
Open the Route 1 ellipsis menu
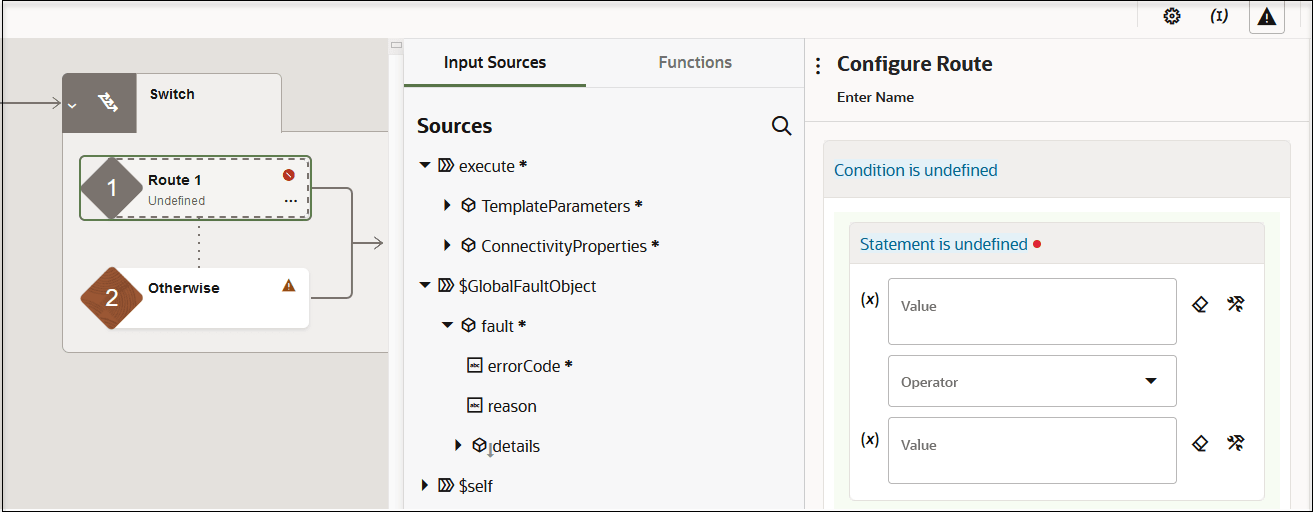tap(291, 201)
